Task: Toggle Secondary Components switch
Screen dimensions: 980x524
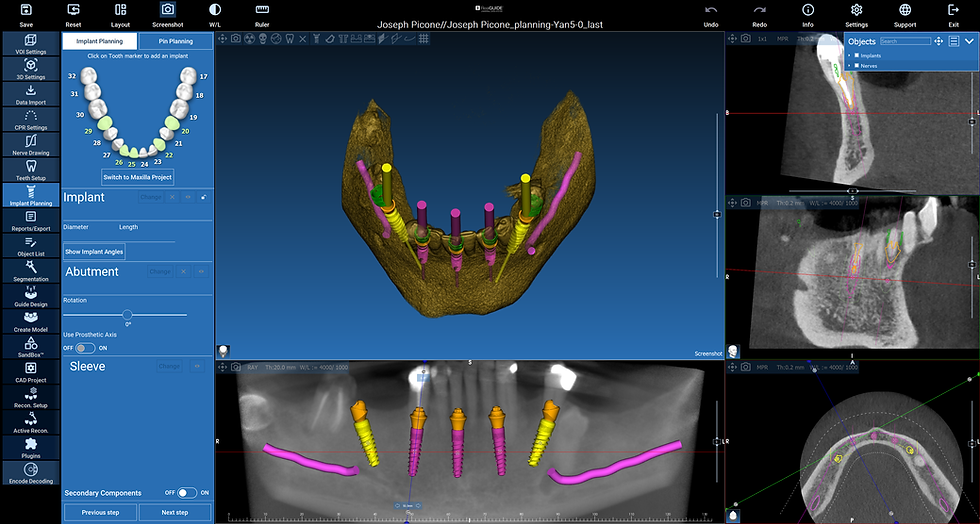Action: tap(187, 493)
